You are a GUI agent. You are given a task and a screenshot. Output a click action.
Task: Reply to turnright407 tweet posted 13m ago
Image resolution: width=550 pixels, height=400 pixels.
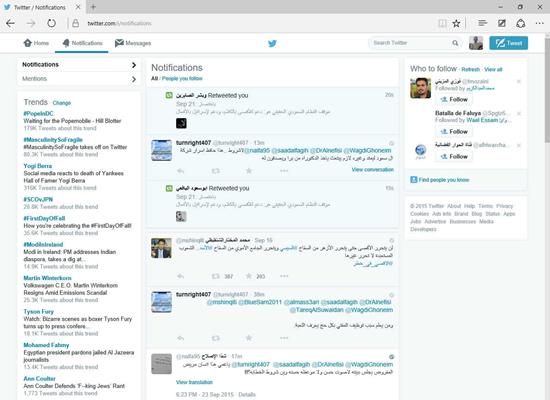(x=181, y=171)
